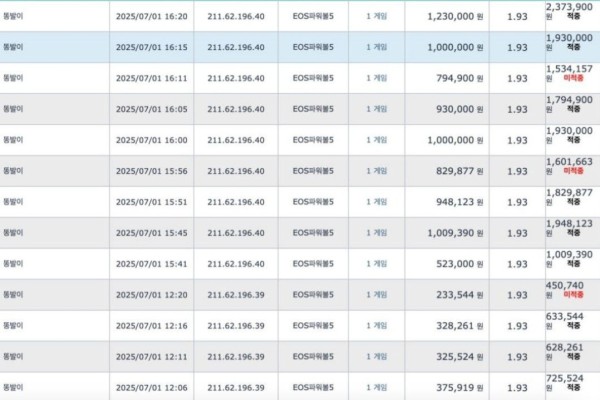Open the '1 게임' link in 16:11 row
The height and width of the screenshot is (400, 600).
[x=377, y=78]
